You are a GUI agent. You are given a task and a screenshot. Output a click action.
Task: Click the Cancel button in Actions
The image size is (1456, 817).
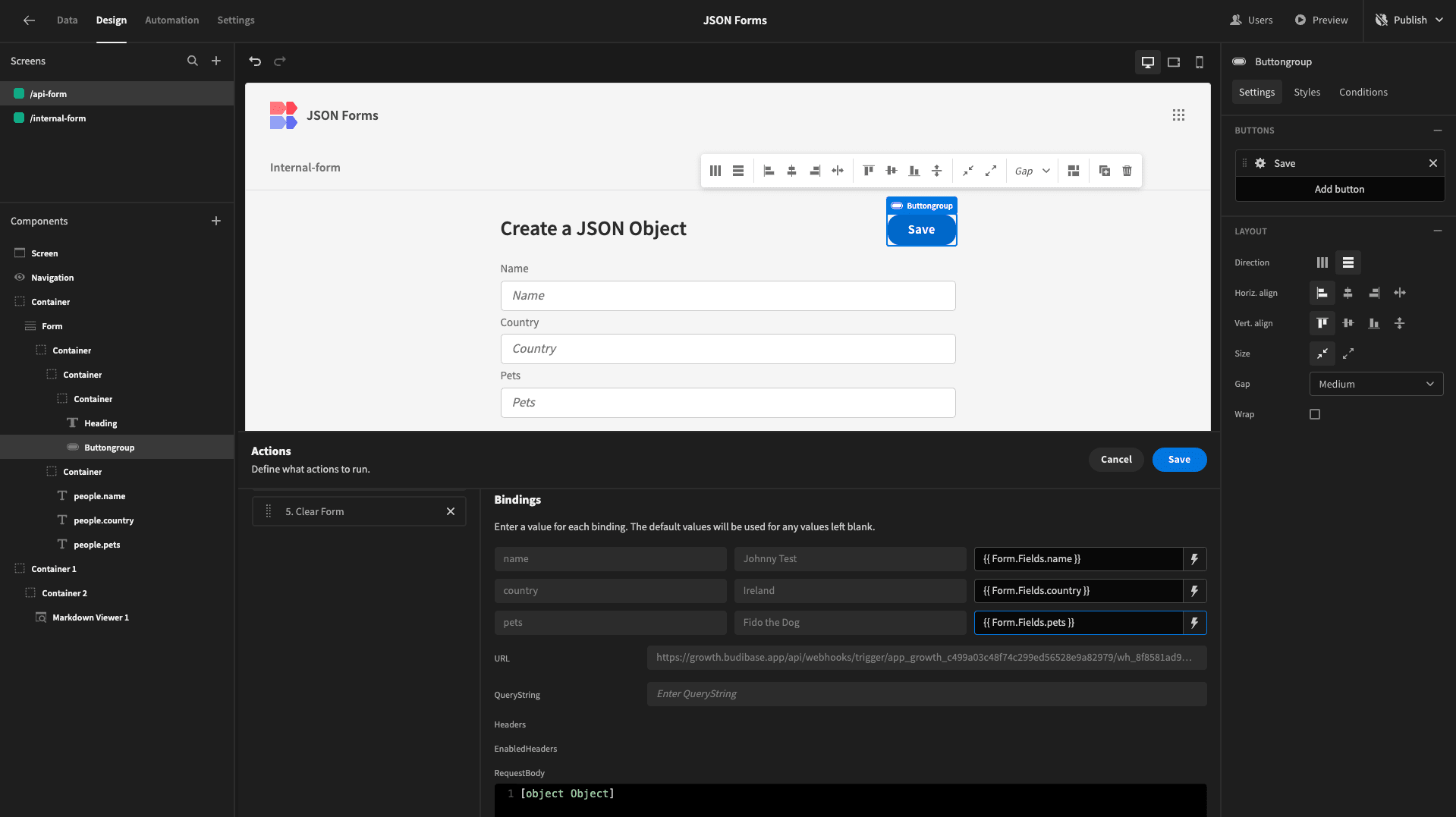pos(1116,460)
